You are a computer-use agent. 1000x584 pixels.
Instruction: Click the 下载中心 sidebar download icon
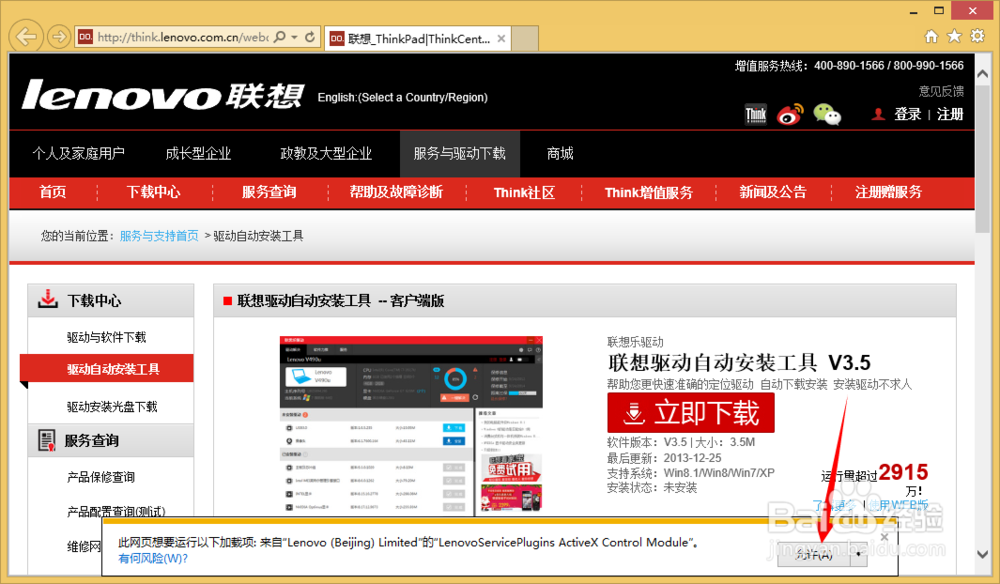[48, 299]
